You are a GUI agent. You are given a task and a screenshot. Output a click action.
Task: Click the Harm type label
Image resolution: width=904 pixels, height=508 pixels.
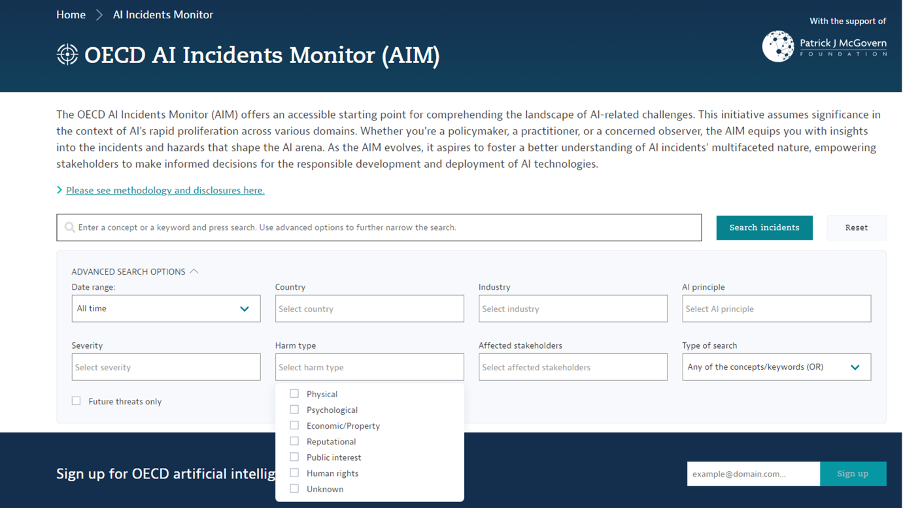[x=295, y=345]
